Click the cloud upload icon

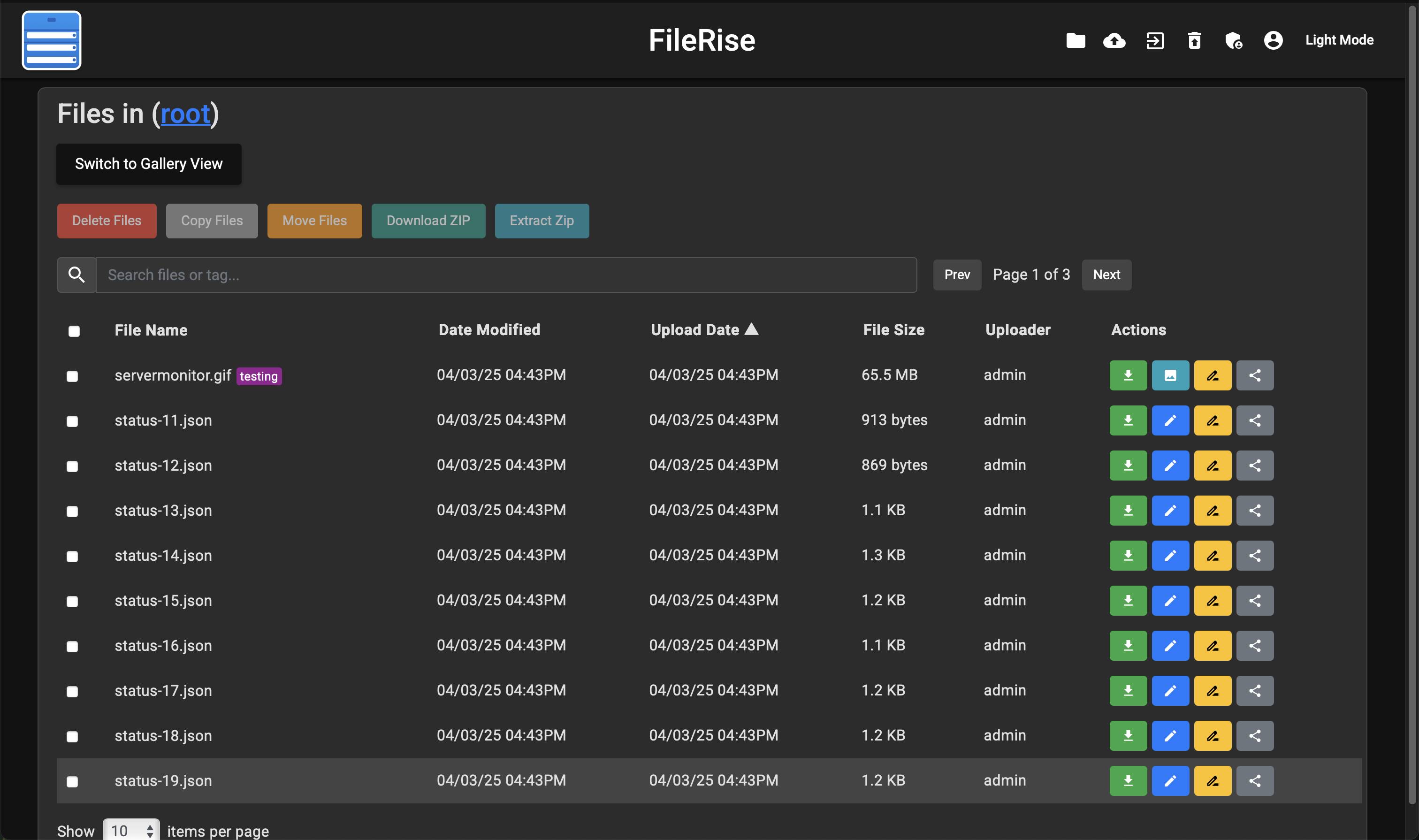[x=1114, y=40]
